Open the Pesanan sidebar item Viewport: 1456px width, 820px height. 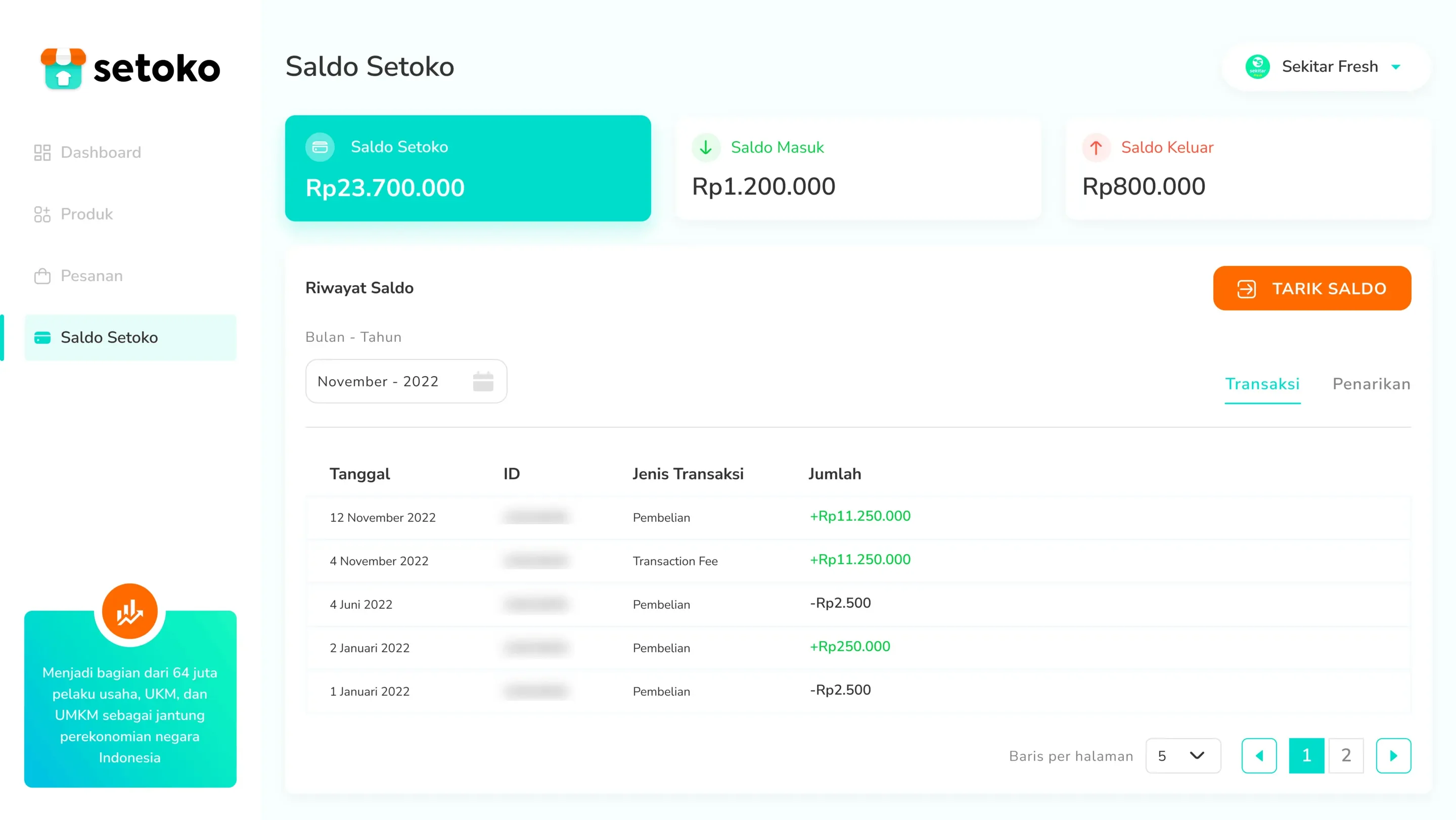[78, 276]
